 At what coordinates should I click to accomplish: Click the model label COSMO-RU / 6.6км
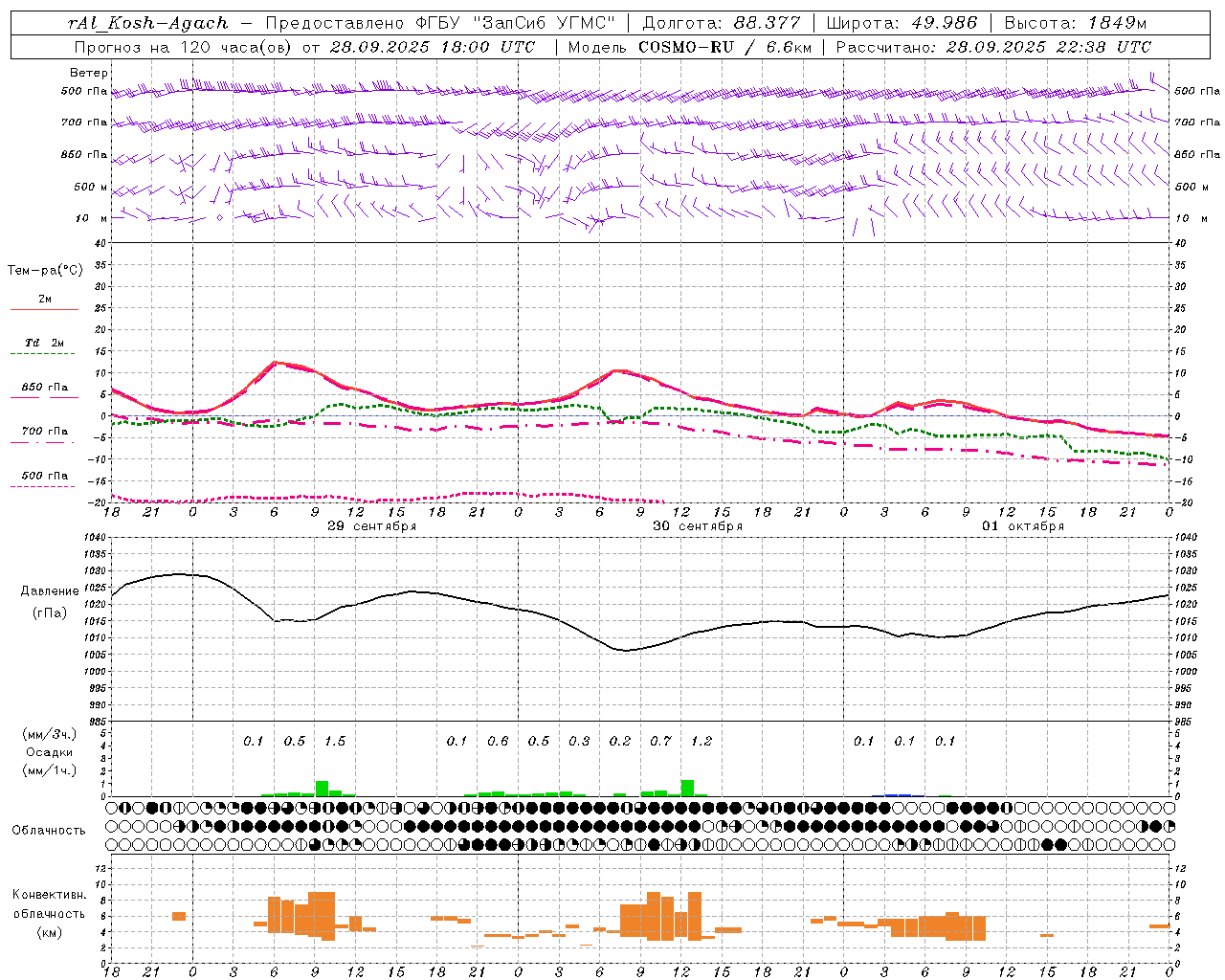click(724, 47)
